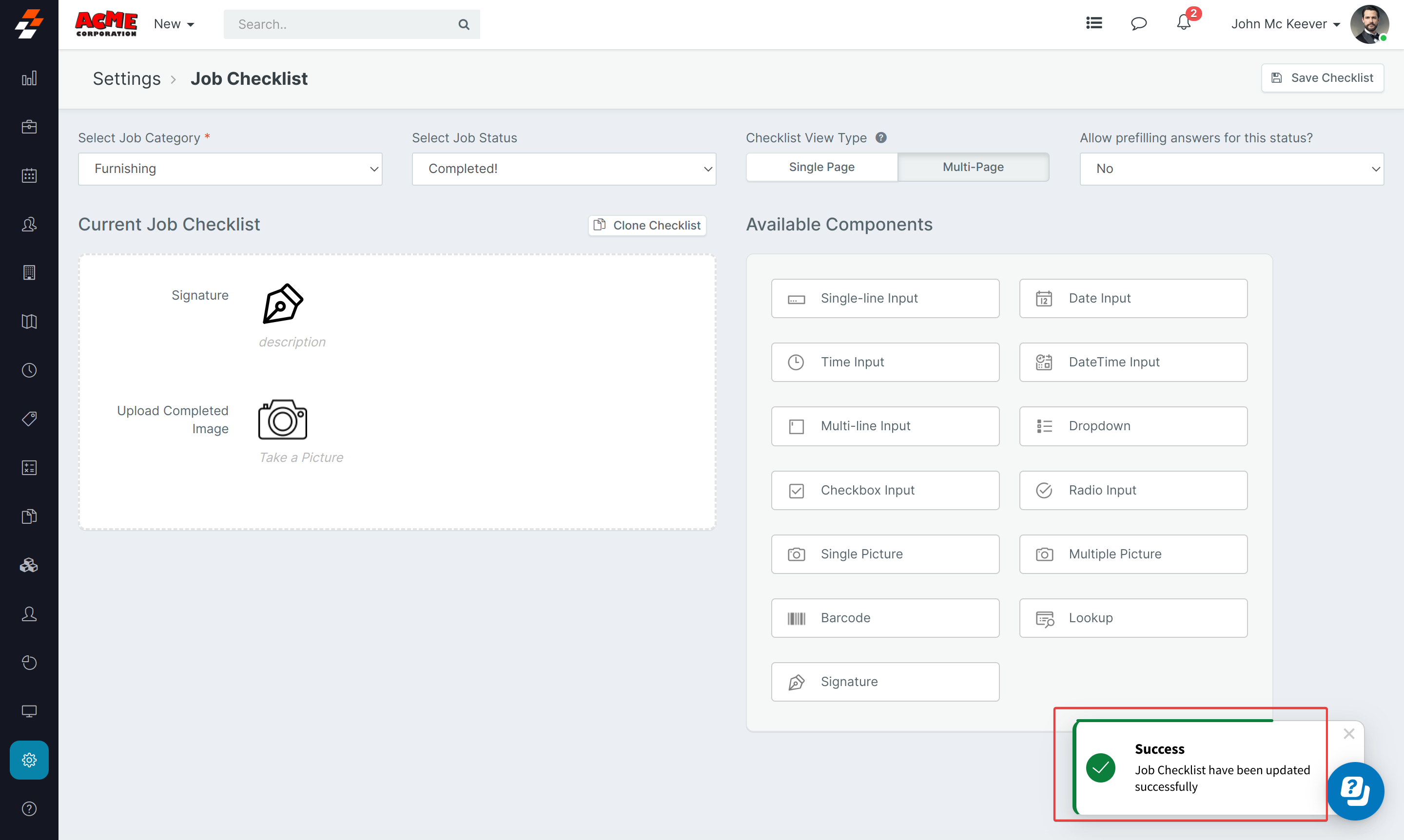The width and height of the screenshot is (1404, 840).
Task: Add the Checkbox Input component
Action: pos(885,490)
